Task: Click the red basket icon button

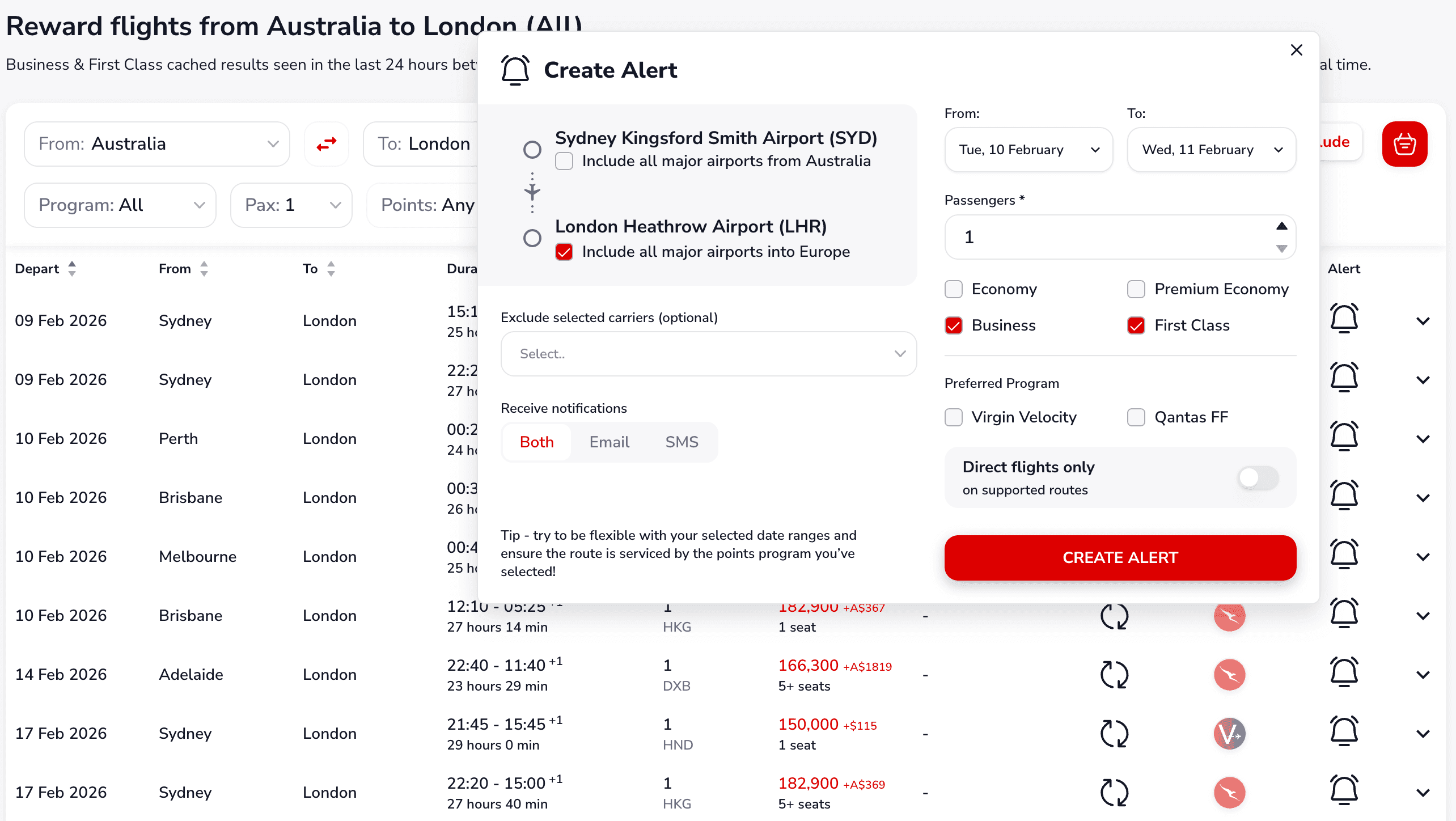Action: (x=1404, y=144)
